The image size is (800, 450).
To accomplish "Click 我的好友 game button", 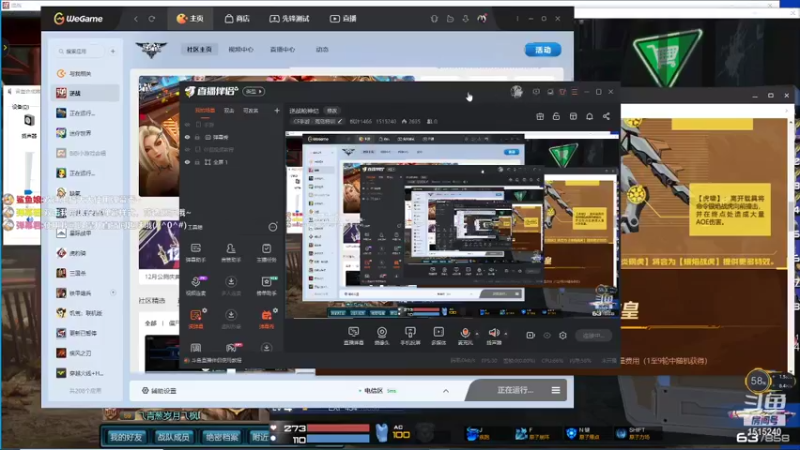I will click(x=127, y=437).
